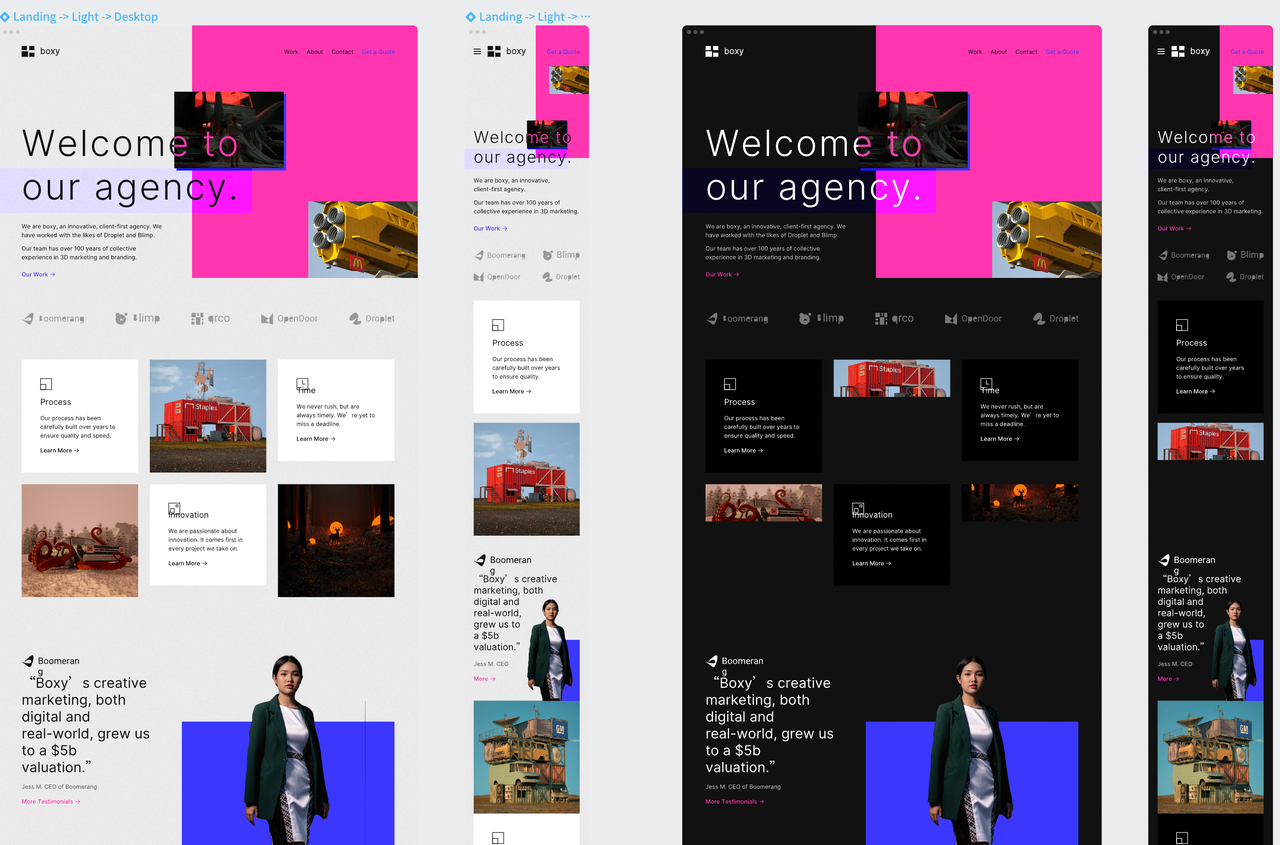Viewport: 1280px width, 845px height.
Task: Click the Innovation card icon in light desktop frame
Action: pos(174,508)
